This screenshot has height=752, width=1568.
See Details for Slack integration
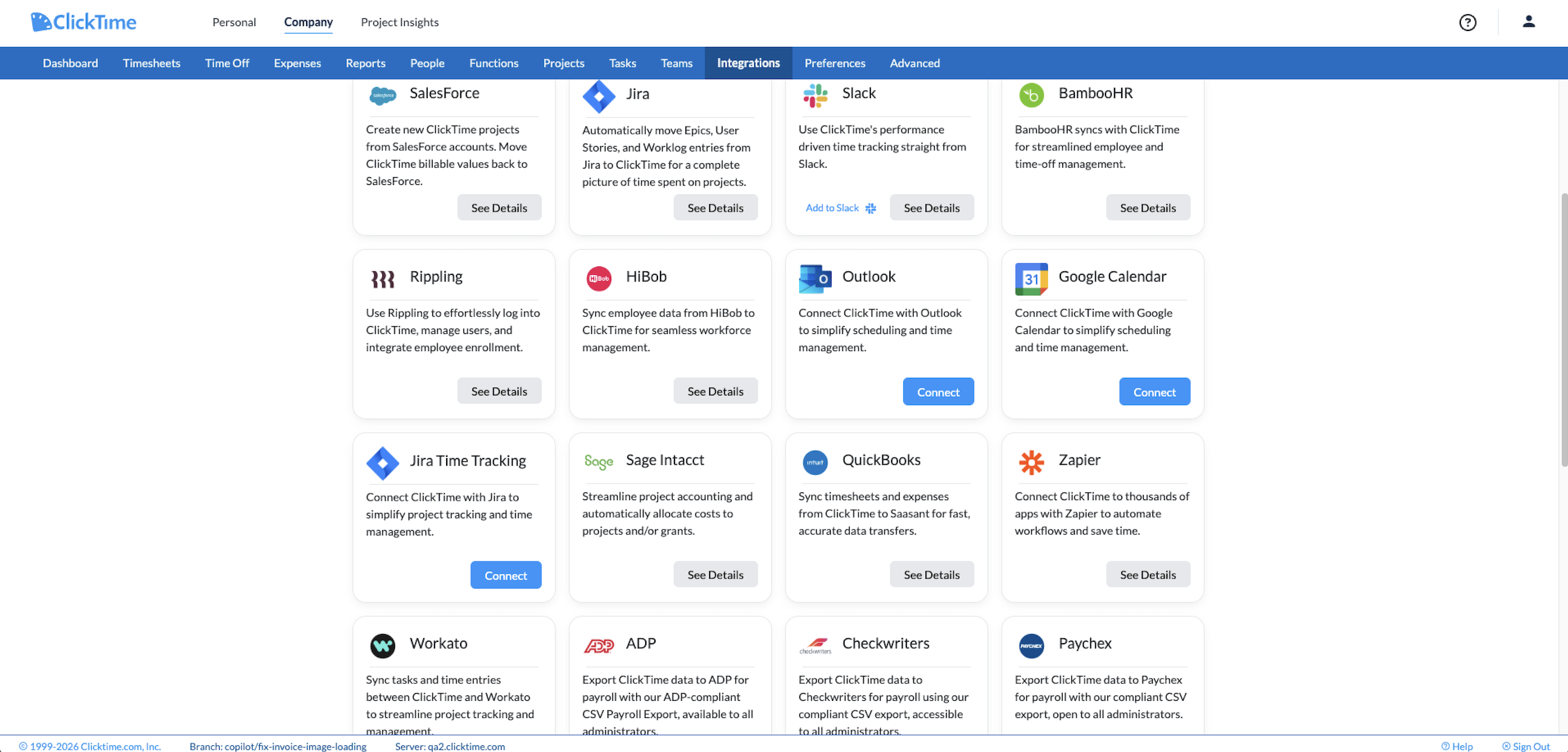pyautogui.click(x=931, y=207)
